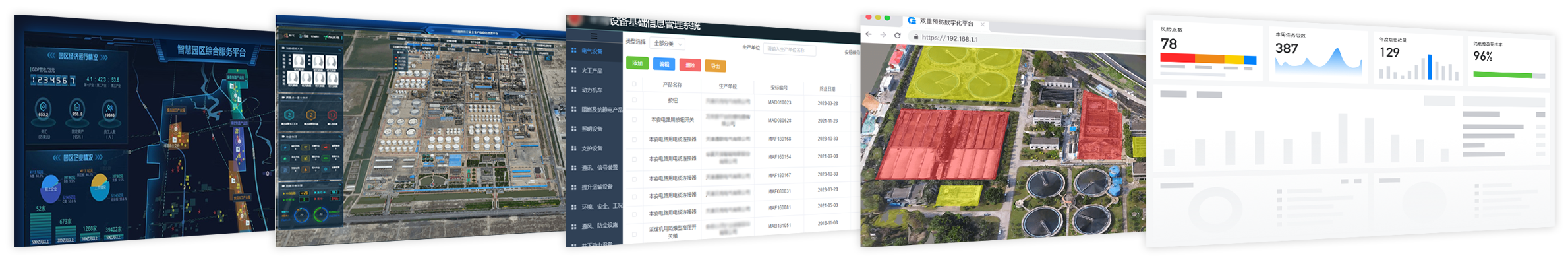The width and height of the screenshot is (1568, 262).
Task: Click the blue circular gauge in plant window
Action: (301, 214)
